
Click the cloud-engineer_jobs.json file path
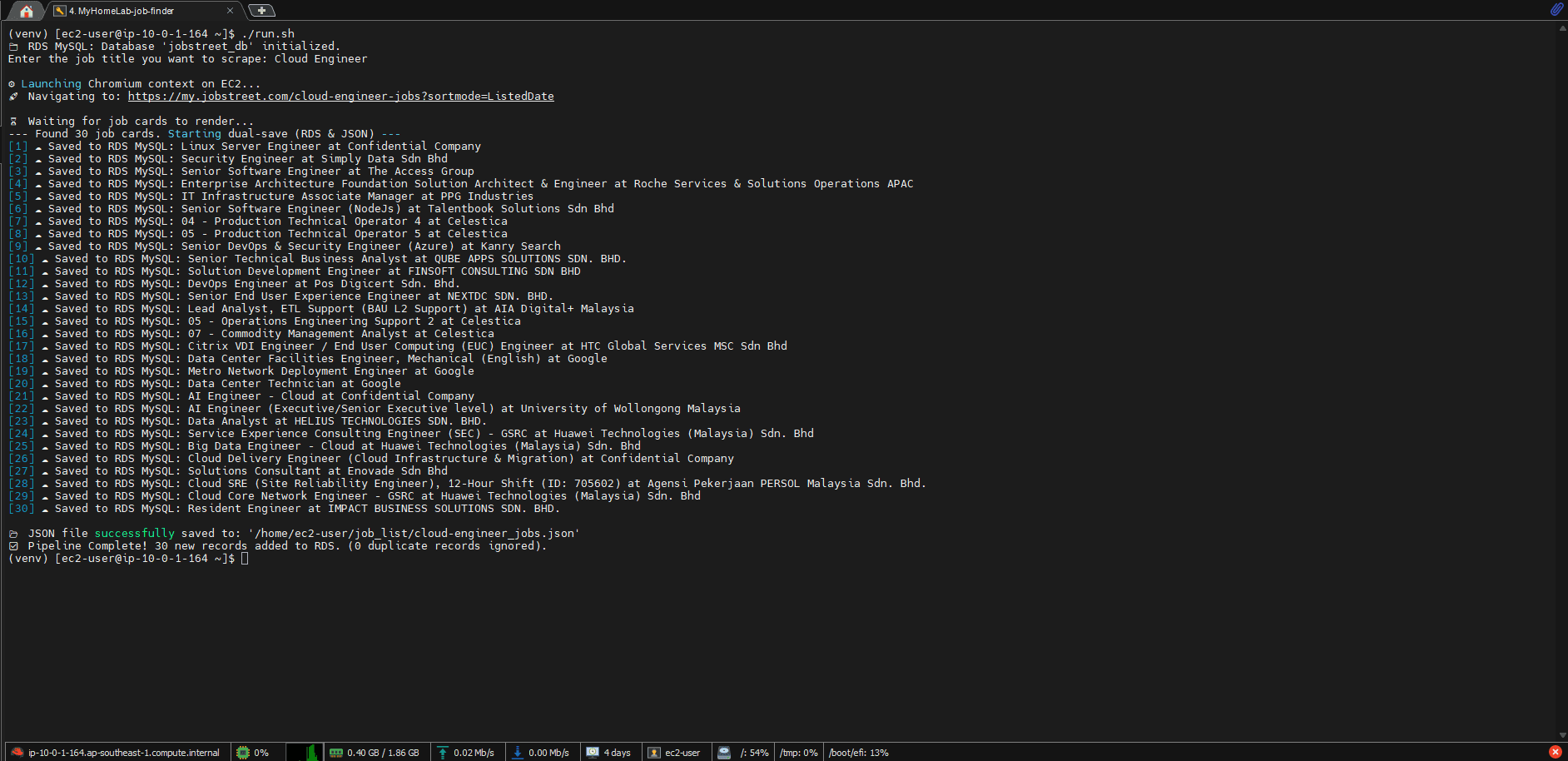point(414,534)
